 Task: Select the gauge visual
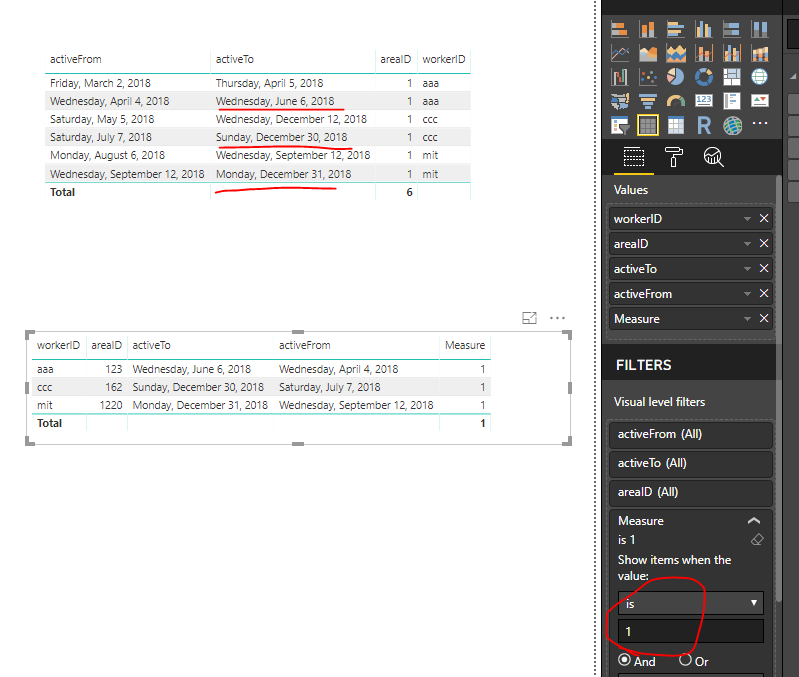[x=676, y=101]
